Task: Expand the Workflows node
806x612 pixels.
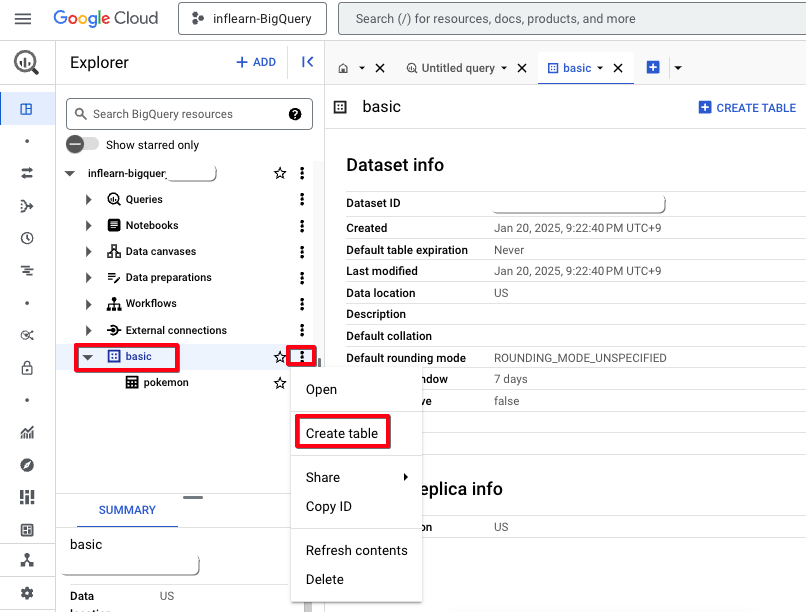Action: click(x=88, y=304)
